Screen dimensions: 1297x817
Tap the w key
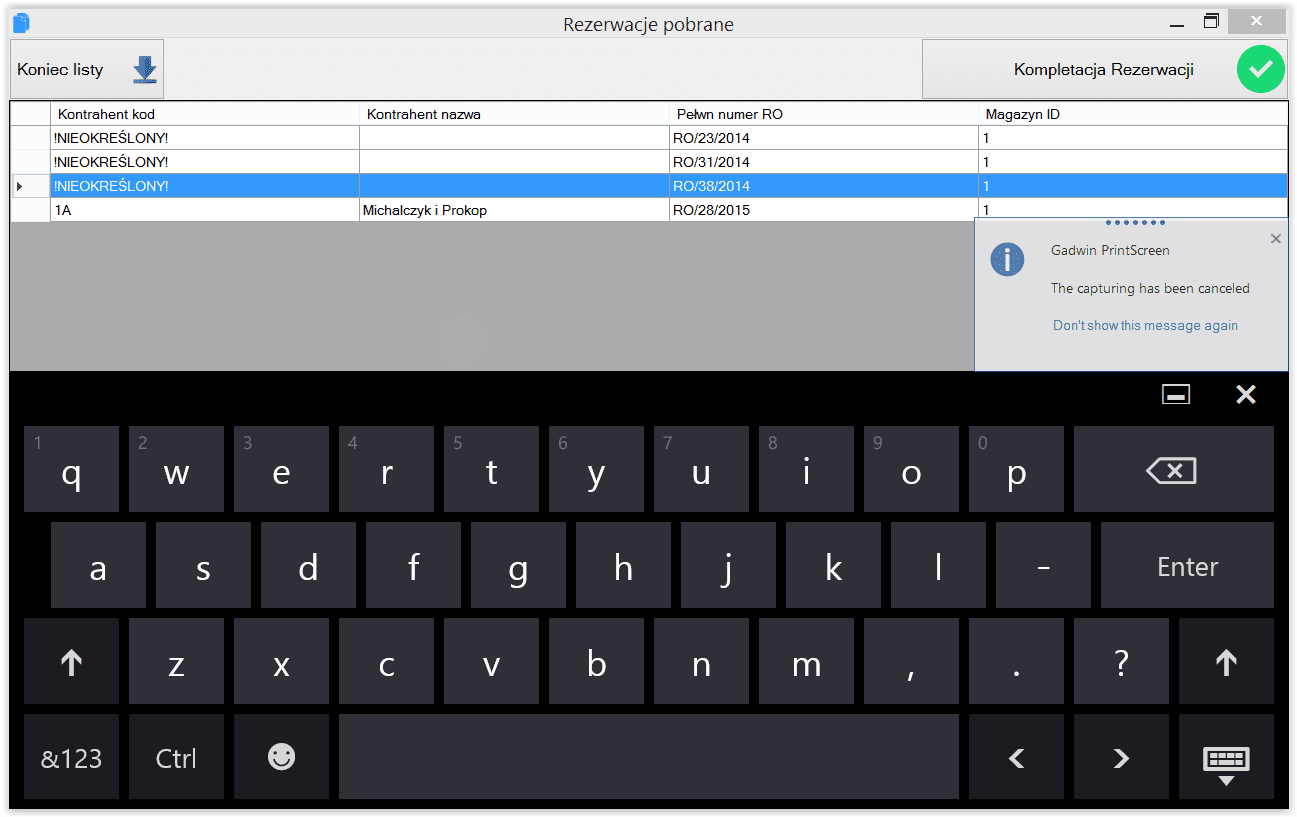point(176,469)
